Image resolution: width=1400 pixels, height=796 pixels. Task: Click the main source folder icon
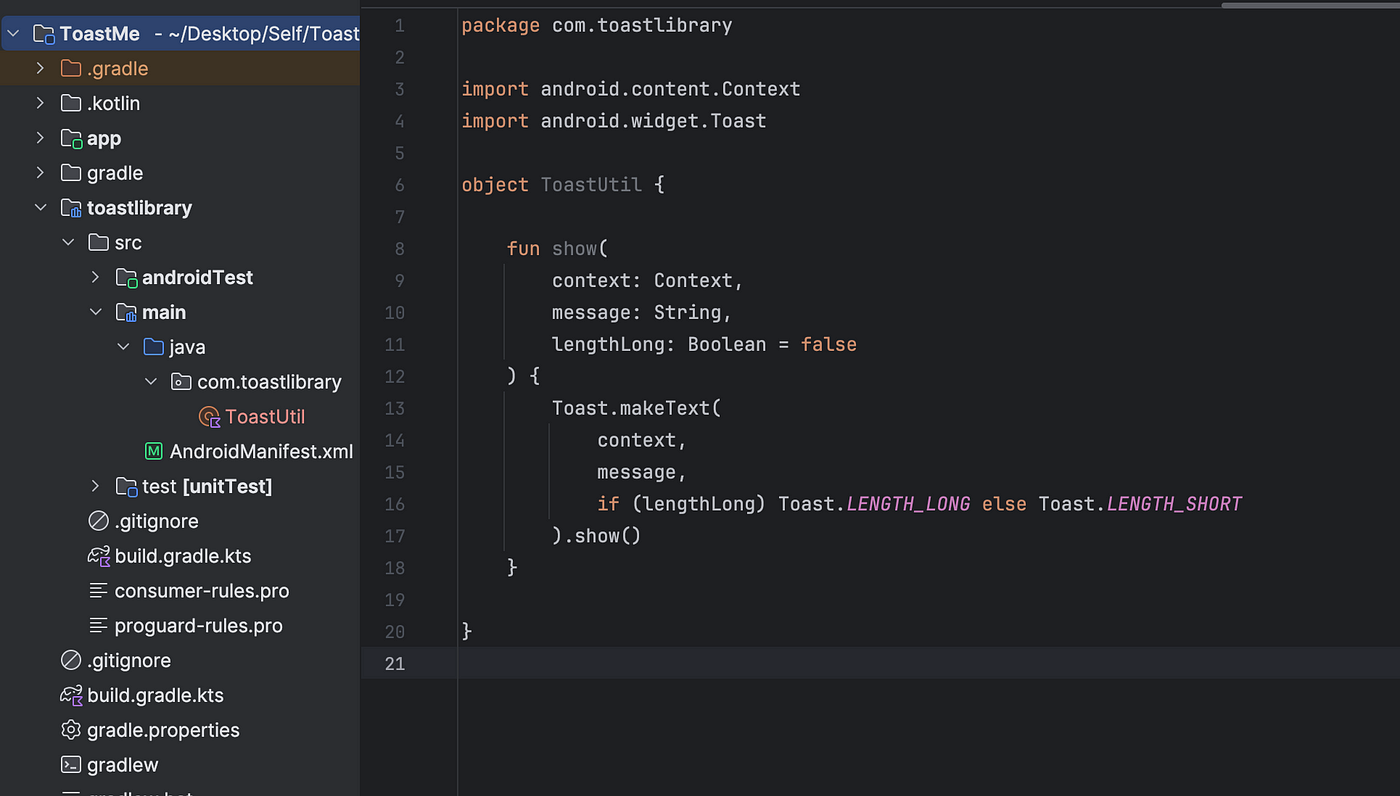pos(126,312)
